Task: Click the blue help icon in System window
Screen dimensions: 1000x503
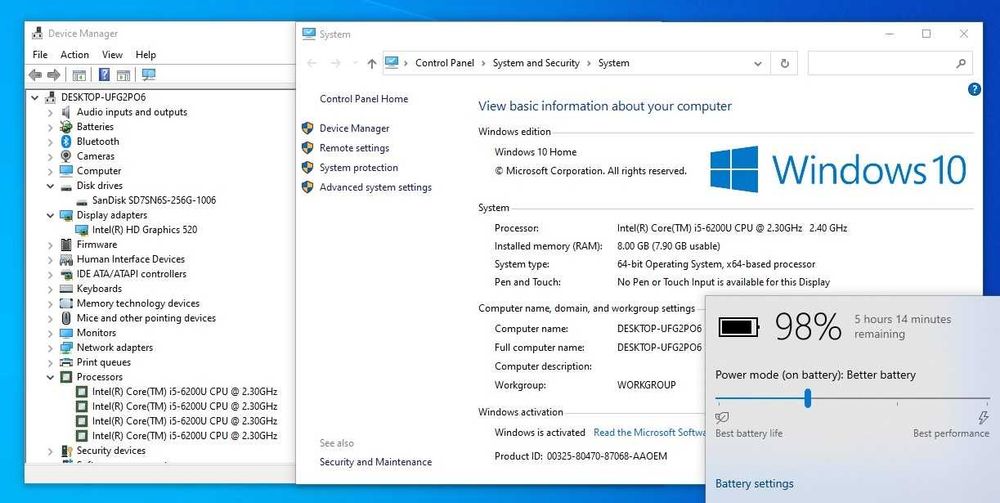Action: (x=974, y=90)
